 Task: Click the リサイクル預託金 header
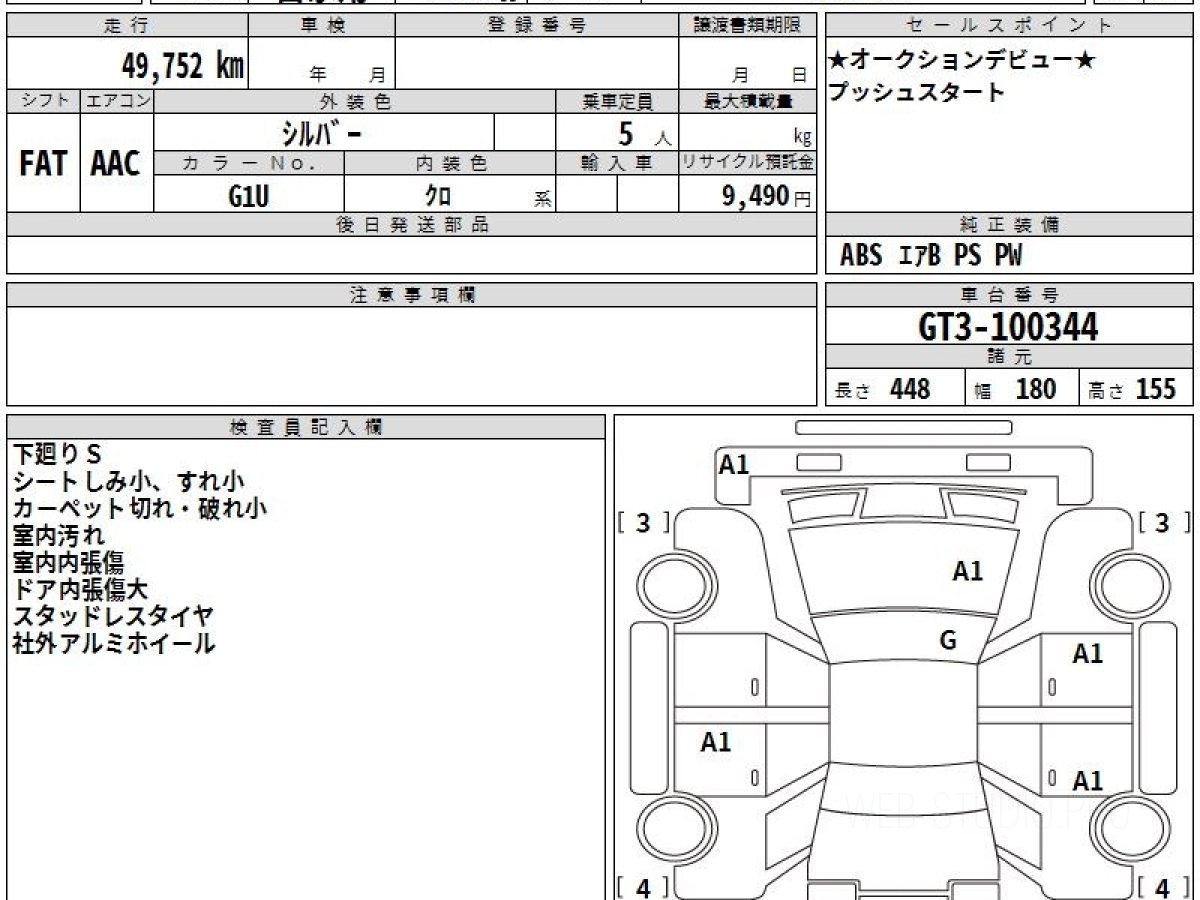747,163
